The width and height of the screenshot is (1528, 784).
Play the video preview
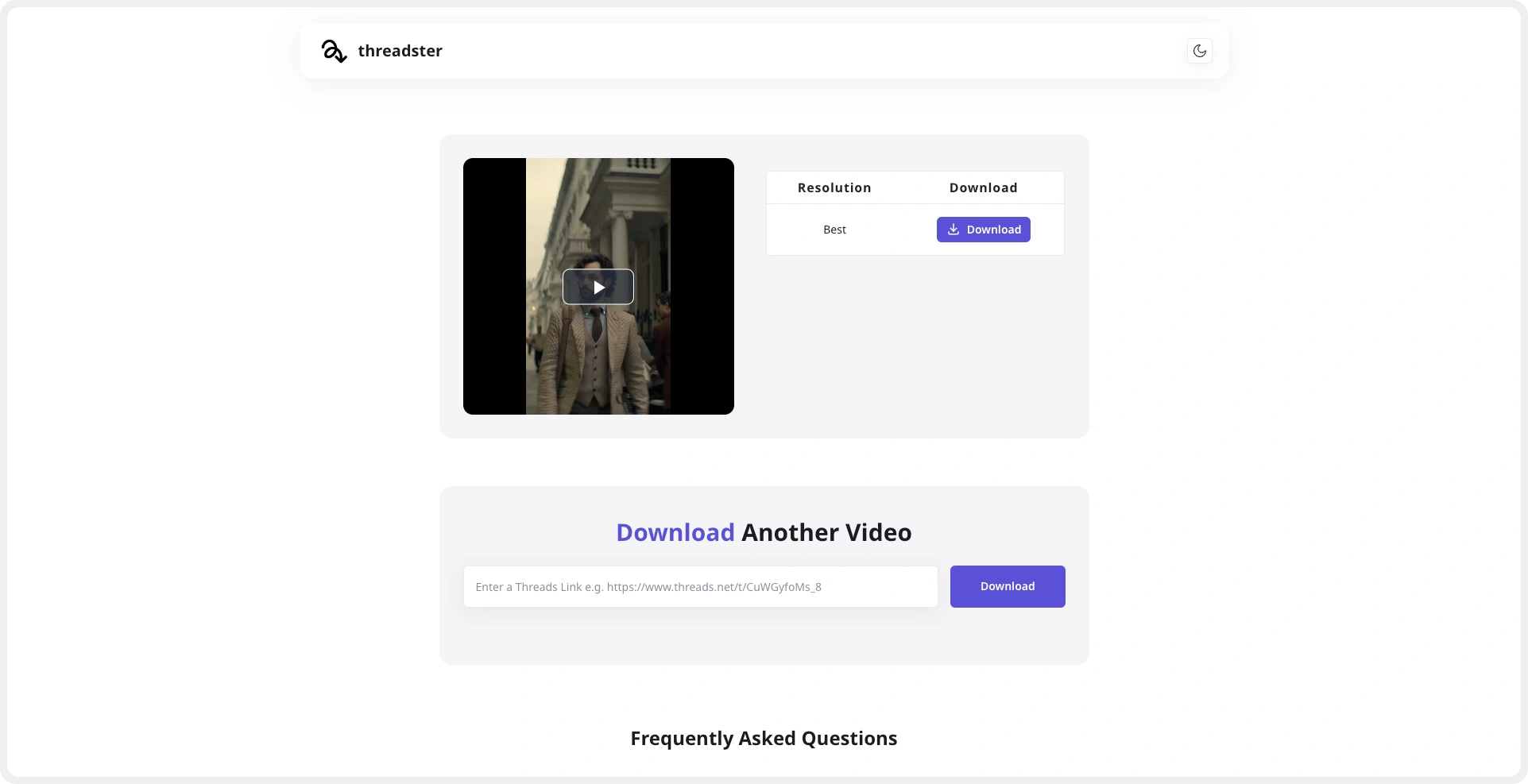coord(598,287)
